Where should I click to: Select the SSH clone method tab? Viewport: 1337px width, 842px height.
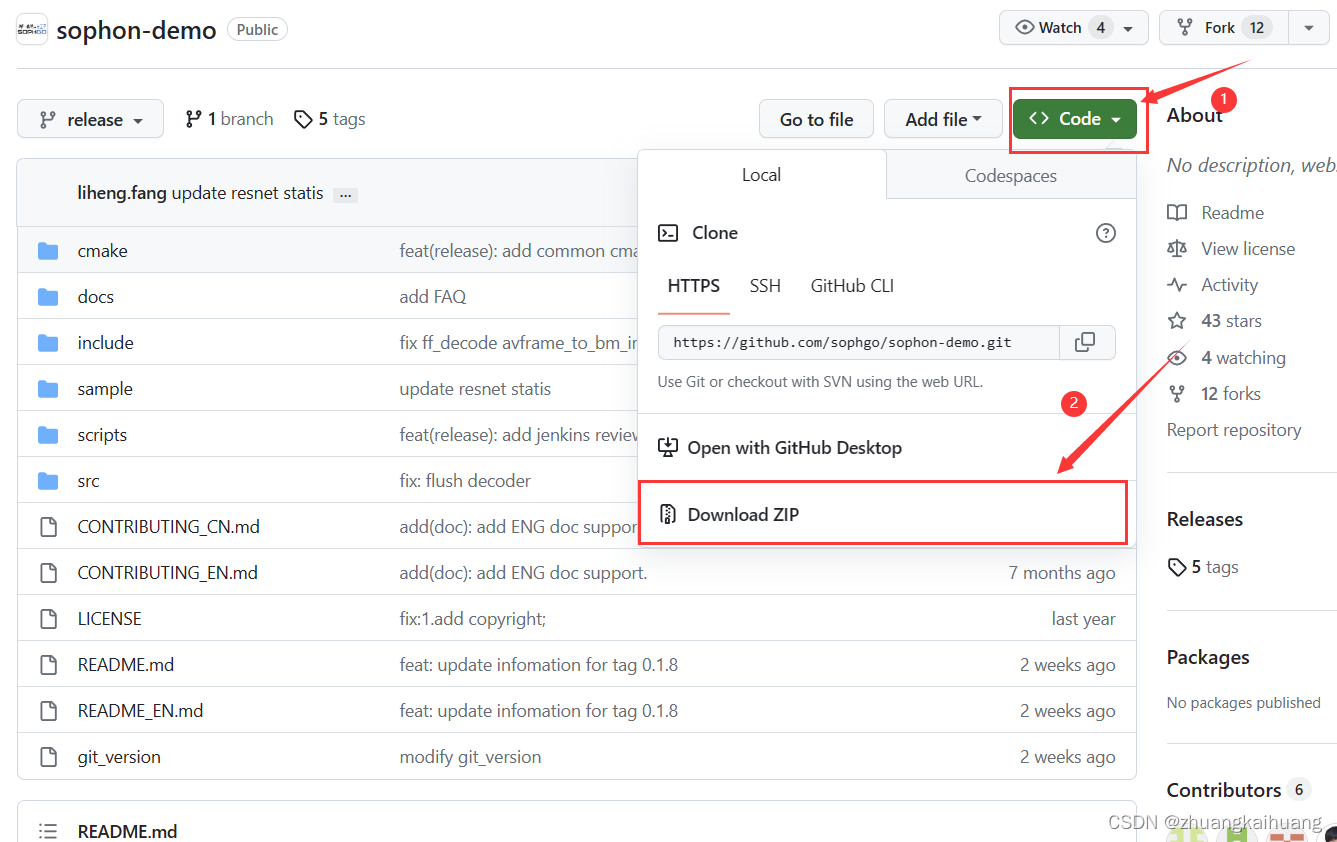pyautogui.click(x=765, y=286)
